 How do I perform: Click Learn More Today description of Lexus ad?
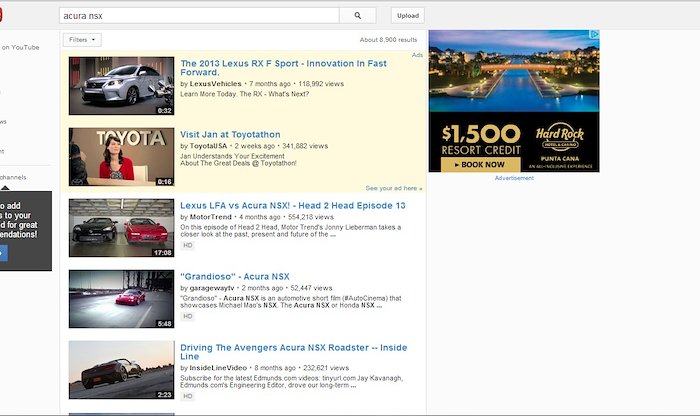pyautogui.click(x=244, y=94)
